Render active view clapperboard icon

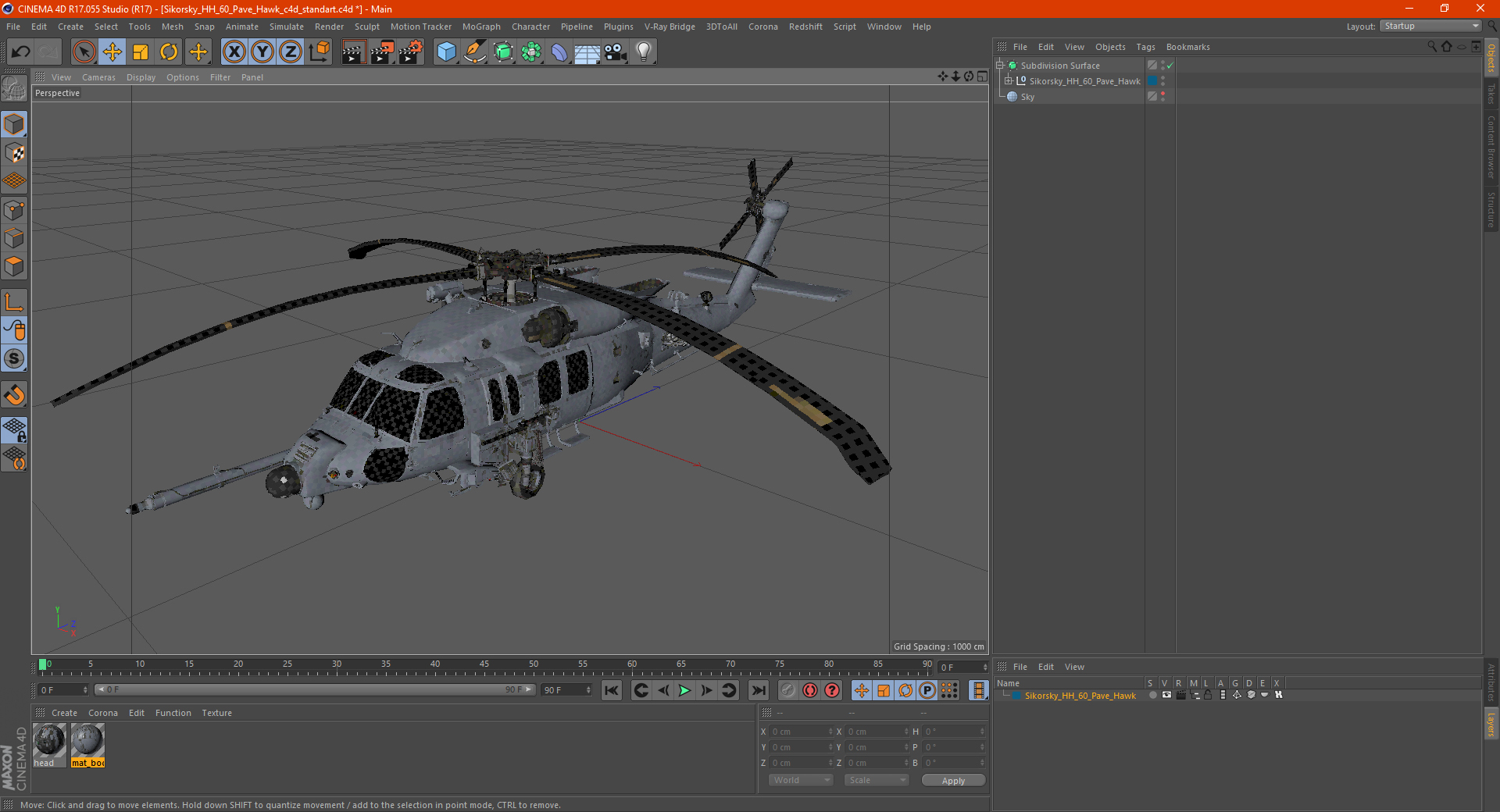click(353, 52)
